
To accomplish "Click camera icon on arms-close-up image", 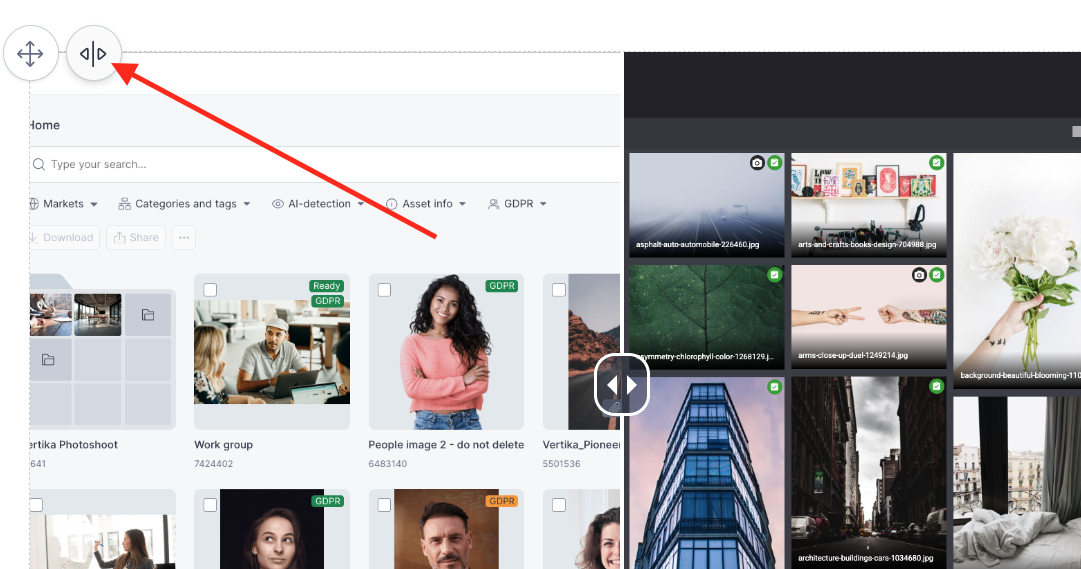I will pos(919,274).
